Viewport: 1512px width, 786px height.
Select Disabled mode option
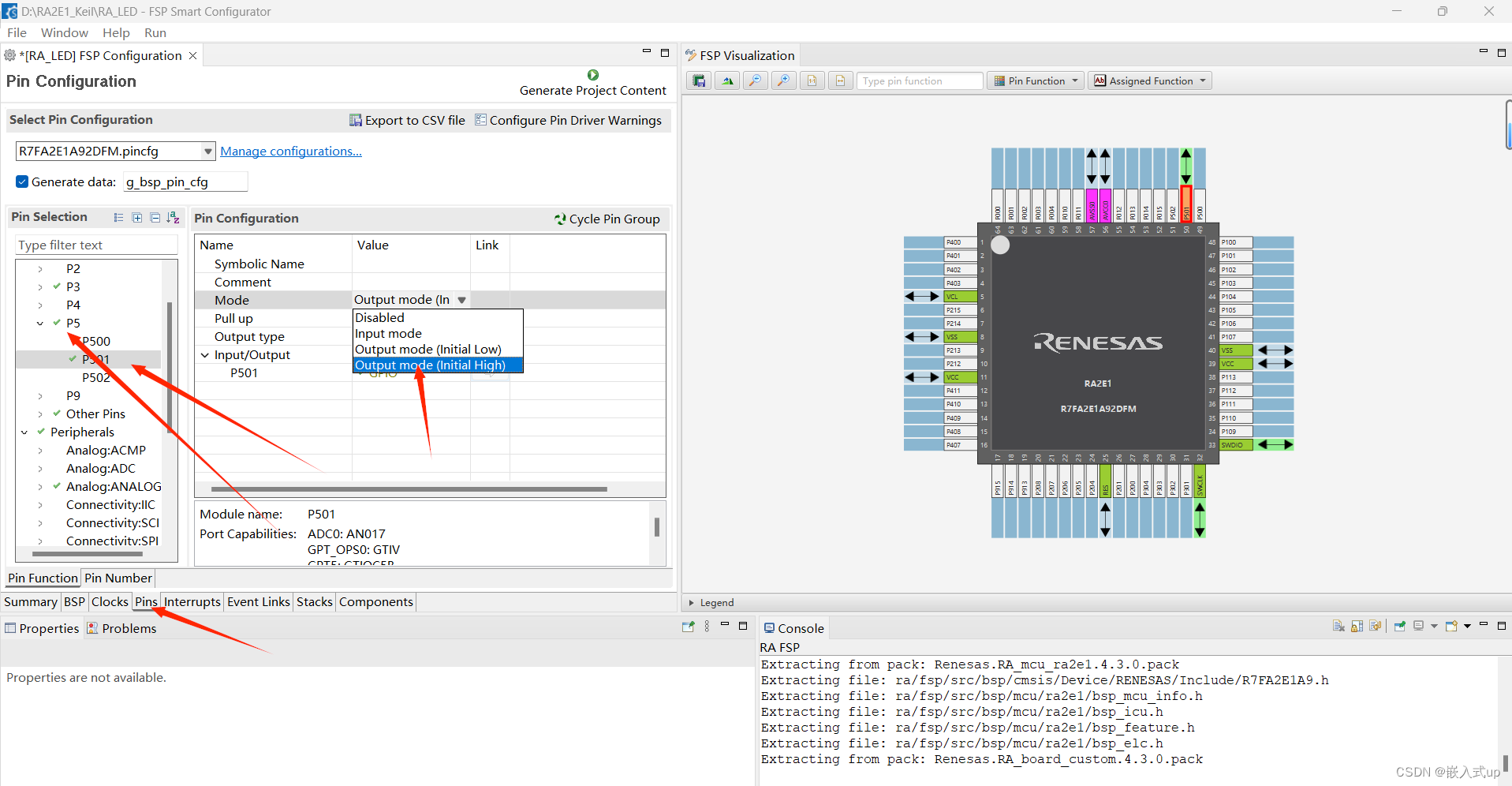(438, 317)
